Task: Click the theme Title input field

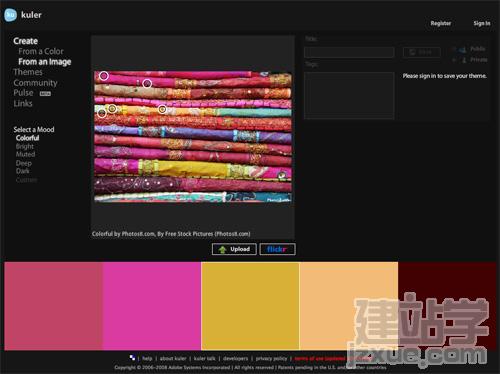Action: click(349, 52)
